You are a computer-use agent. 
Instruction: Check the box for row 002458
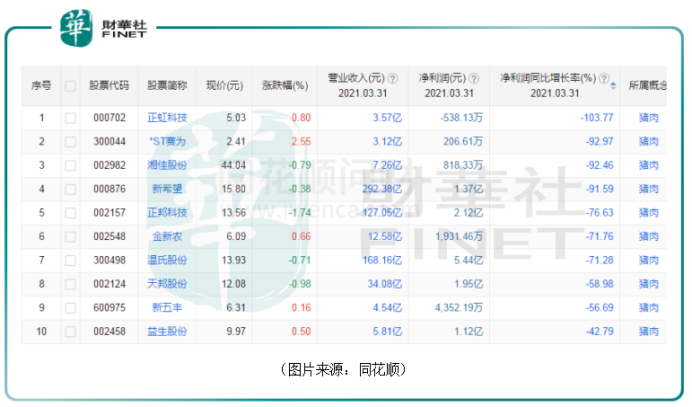[x=70, y=332]
